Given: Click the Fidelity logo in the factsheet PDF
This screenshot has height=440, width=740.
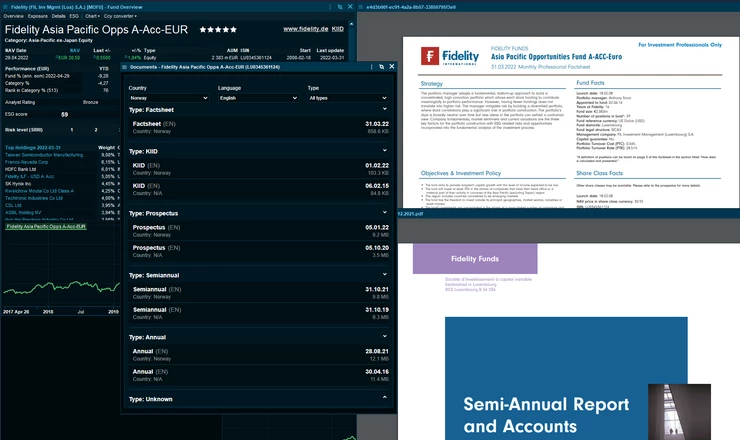Looking at the screenshot, I should point(450,56).
